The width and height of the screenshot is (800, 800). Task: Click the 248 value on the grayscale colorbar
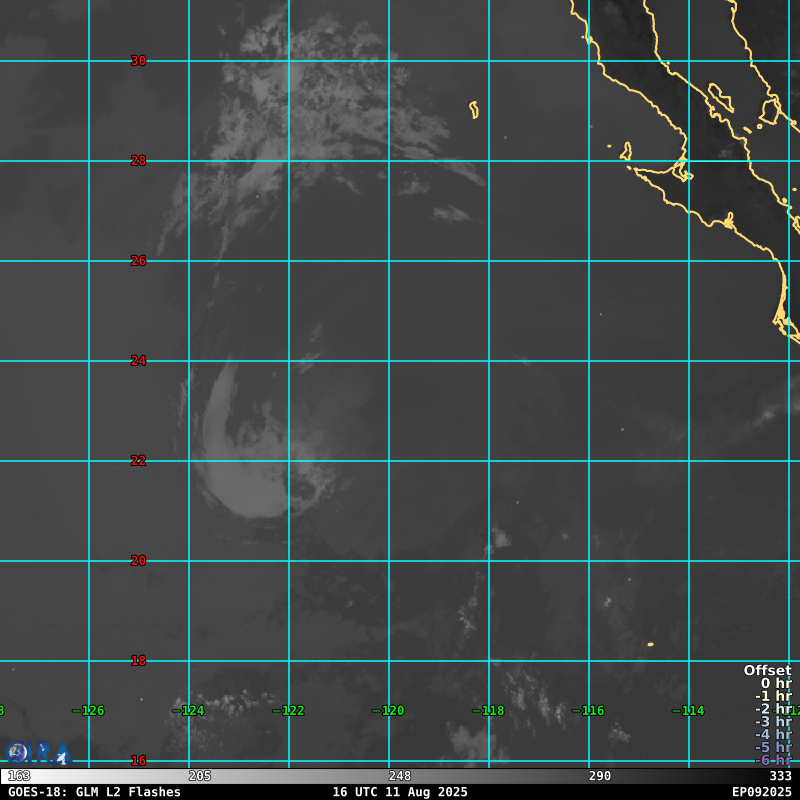pyautogui.click(x=400, y=776)
